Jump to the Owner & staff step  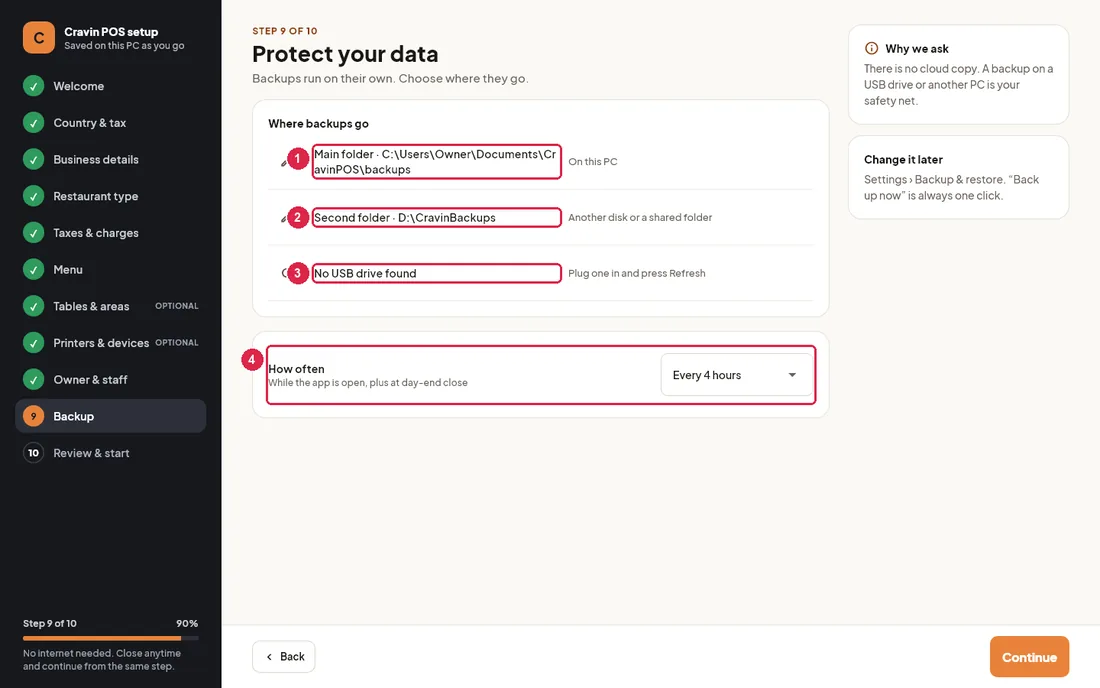pos(110,379)
